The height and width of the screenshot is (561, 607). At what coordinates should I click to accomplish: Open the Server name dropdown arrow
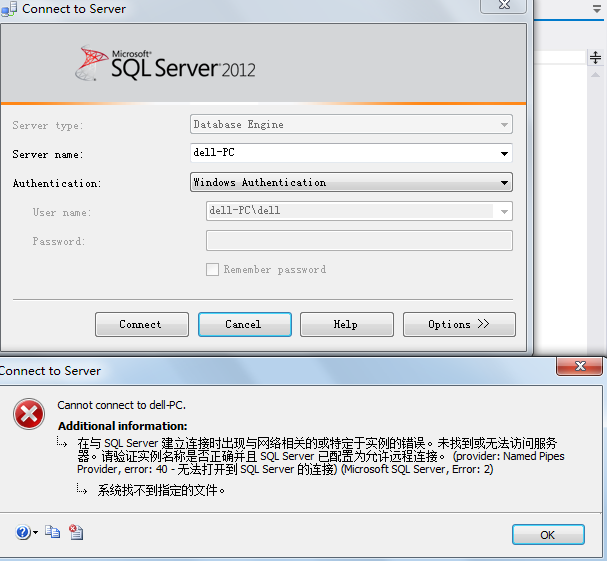(504, 154)
